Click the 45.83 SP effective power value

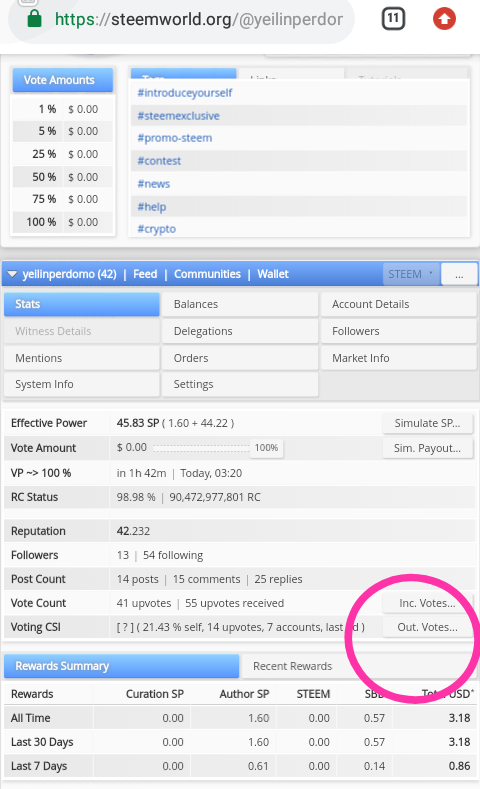point(138,423)
